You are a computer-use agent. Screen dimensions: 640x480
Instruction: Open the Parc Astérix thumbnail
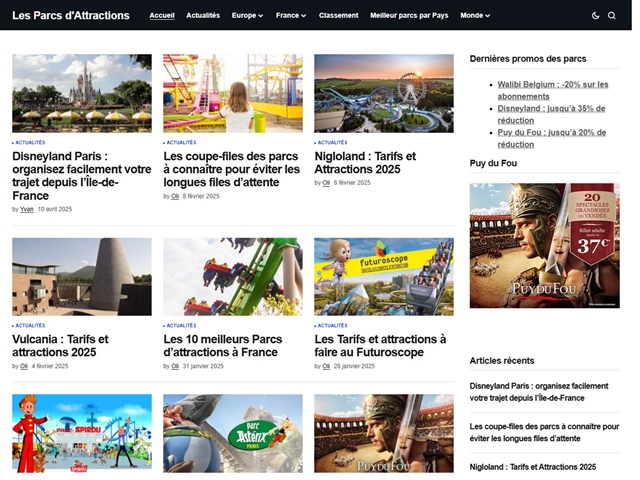[x=233, y=433]
